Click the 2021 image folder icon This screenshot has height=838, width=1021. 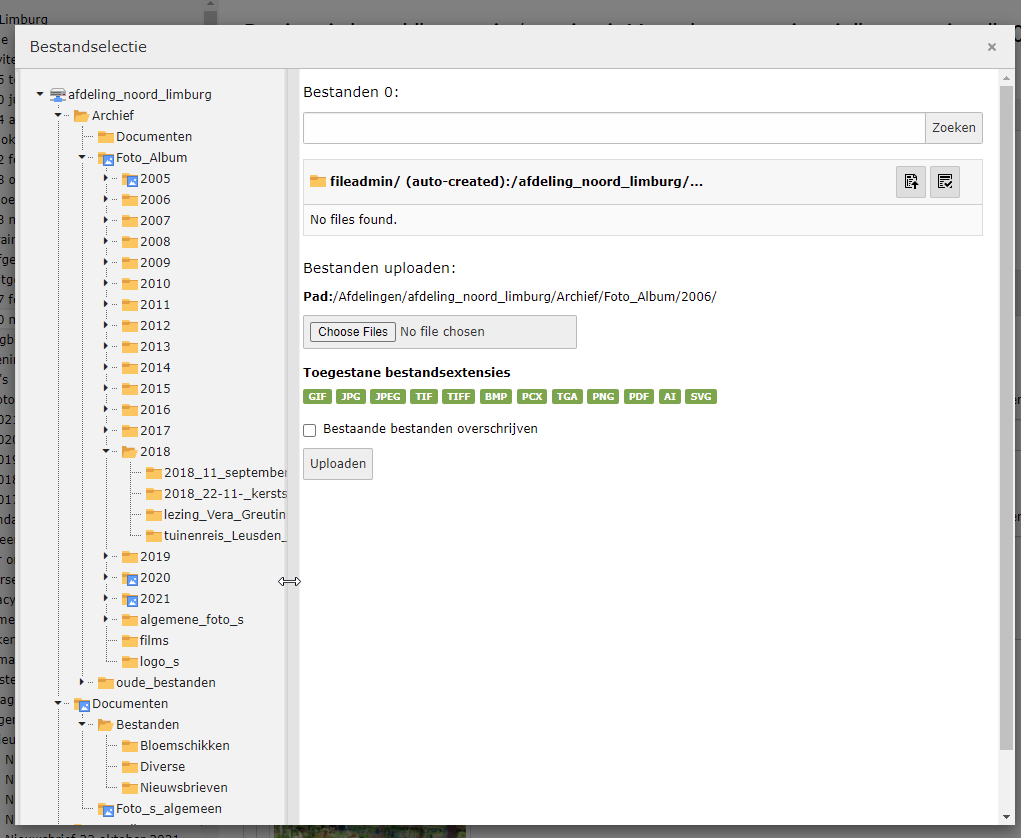(130, 599)
